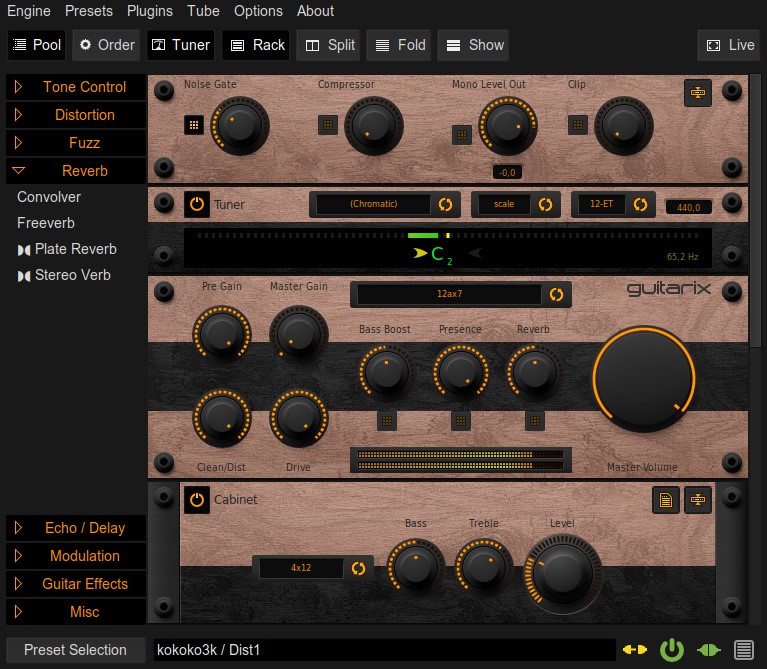Toggle the Tuner power button
The height and width of the screenshot is (669, 767).
[x=197, y=205]
